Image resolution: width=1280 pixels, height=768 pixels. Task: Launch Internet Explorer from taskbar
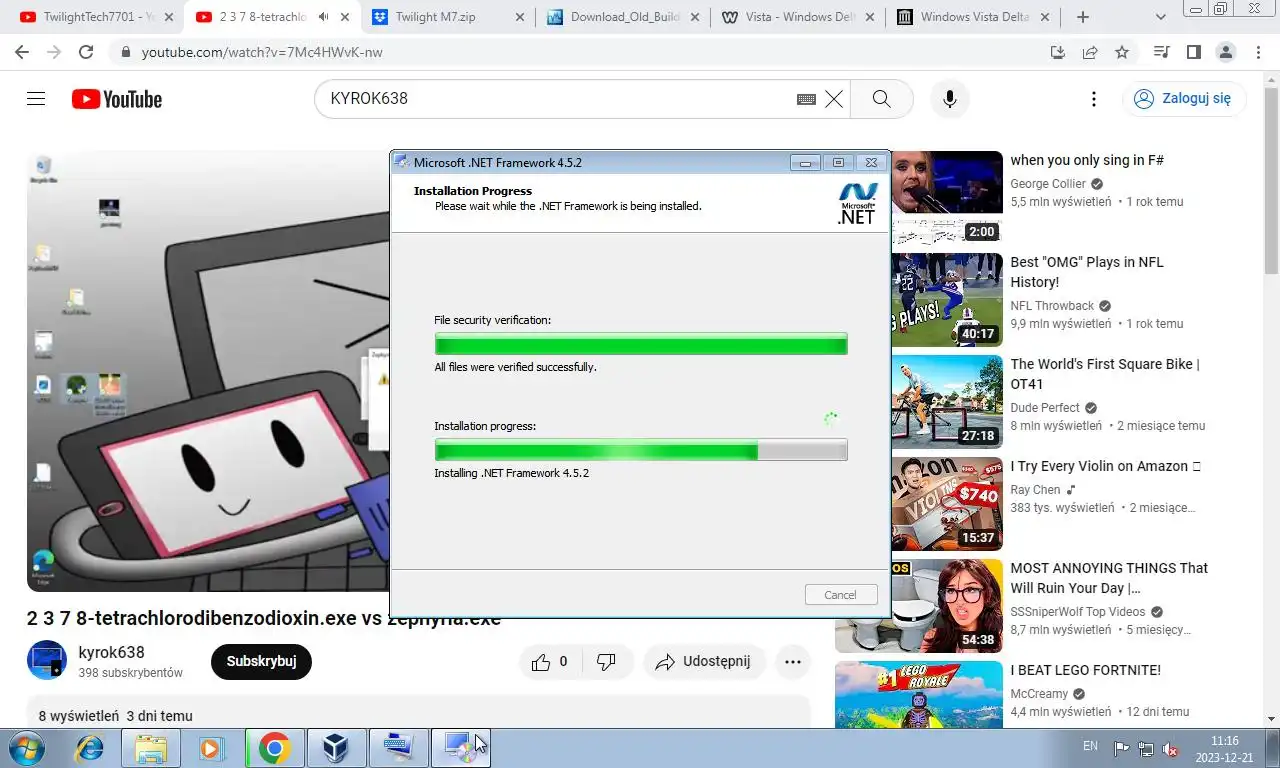click(89, 747)
